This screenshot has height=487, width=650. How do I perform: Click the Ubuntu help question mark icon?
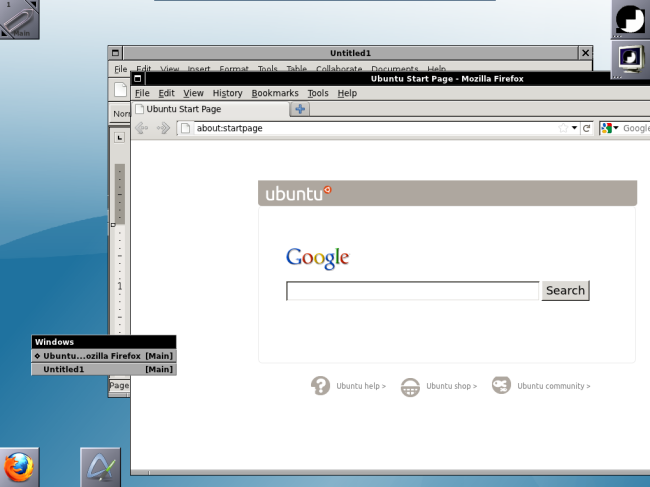[320, 385]
